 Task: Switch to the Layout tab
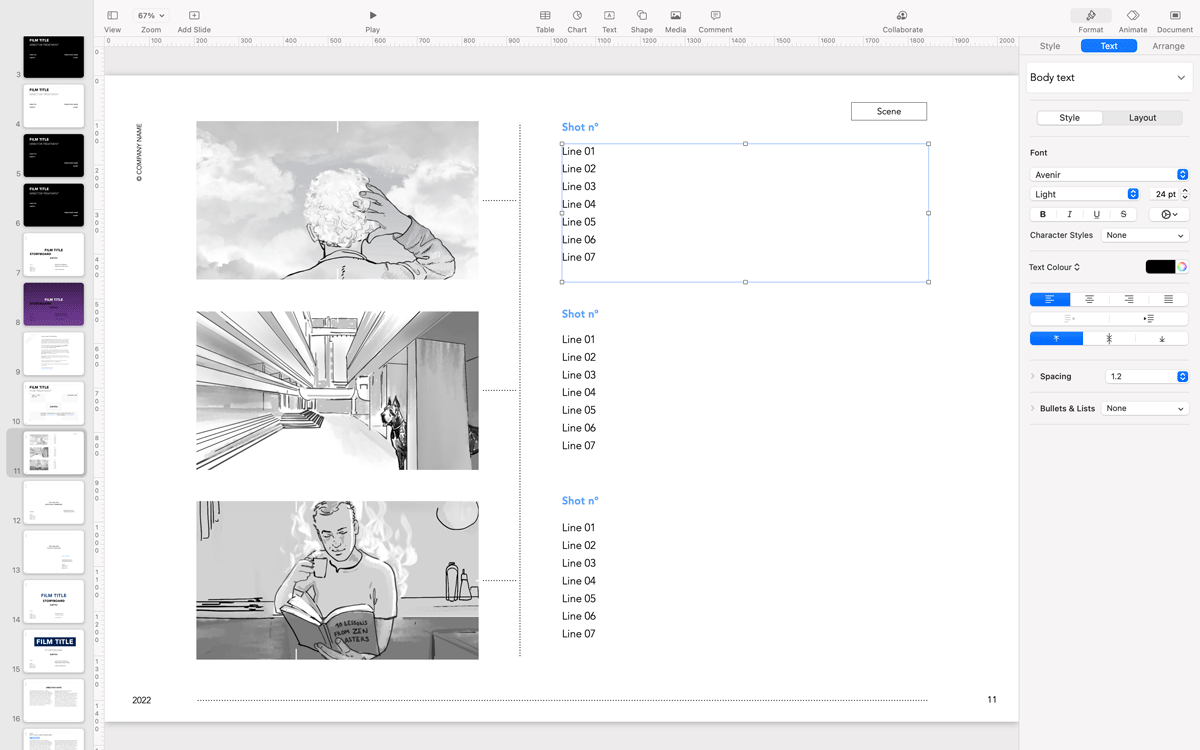[1142, 118]
